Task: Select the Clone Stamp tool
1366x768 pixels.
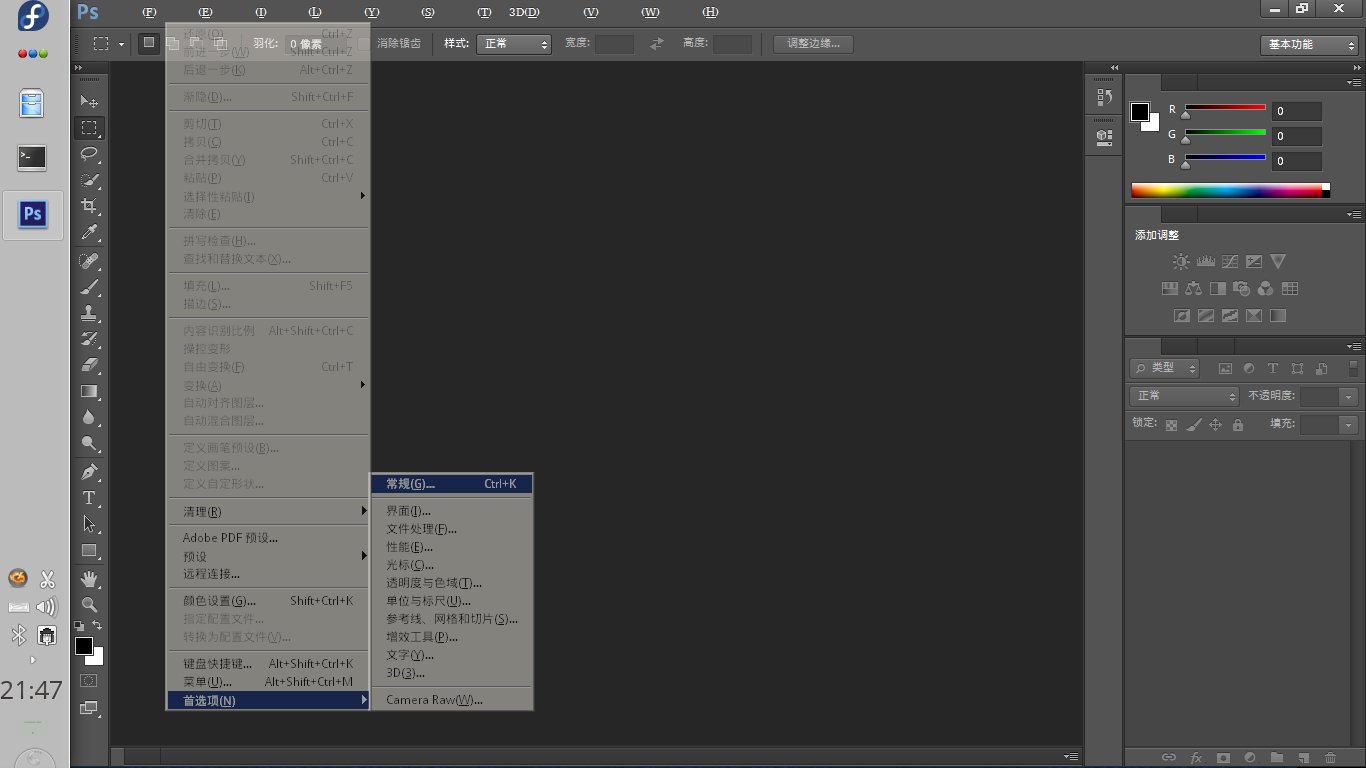Action: [x=89, y=313]
